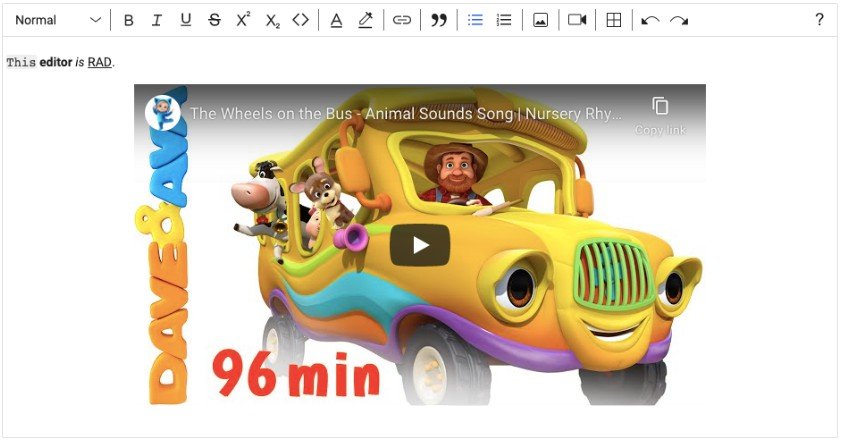The image size is (841, 442).
Task: Toggle underline formatting
Action: 185,20
